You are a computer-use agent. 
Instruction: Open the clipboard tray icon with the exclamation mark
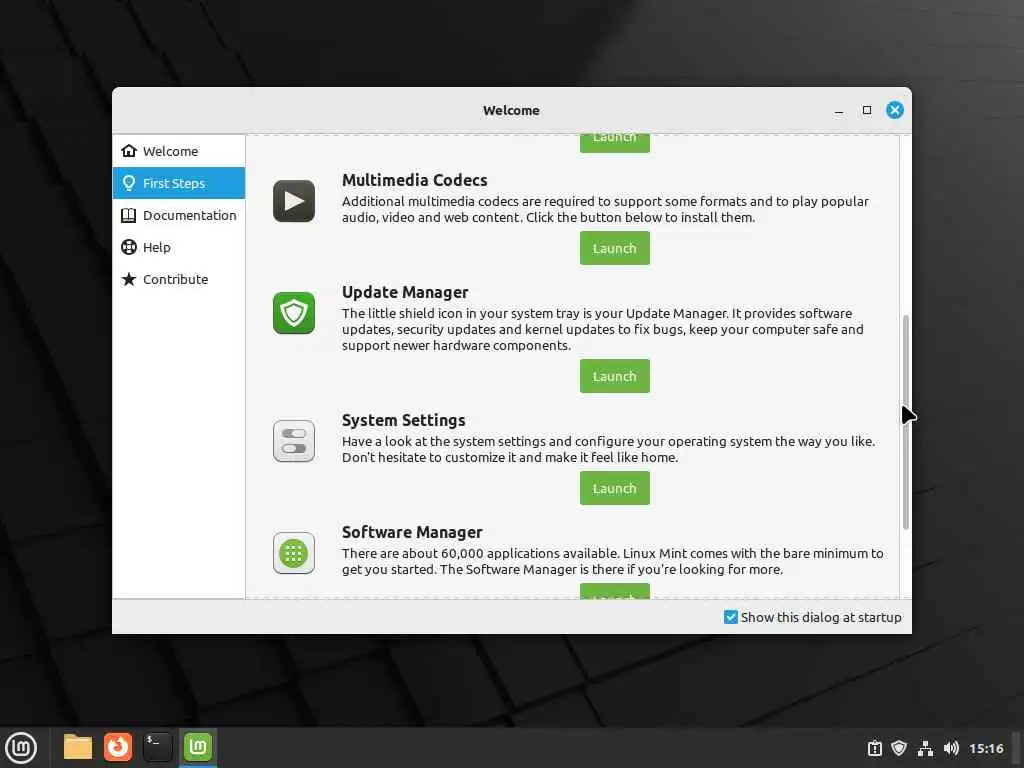pos(874,748)
